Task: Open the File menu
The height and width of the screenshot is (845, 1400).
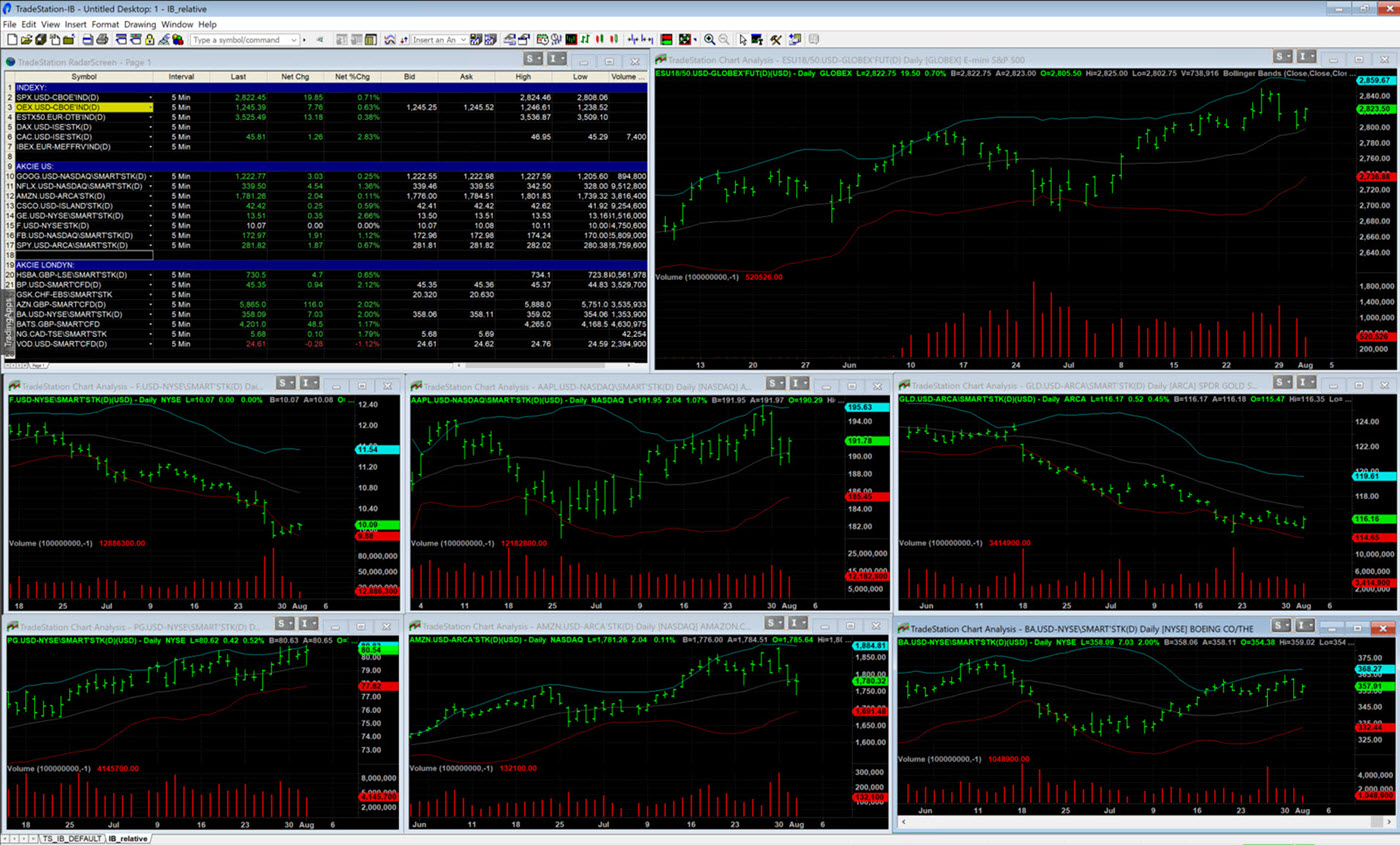Action: click(x=10, y=24)
